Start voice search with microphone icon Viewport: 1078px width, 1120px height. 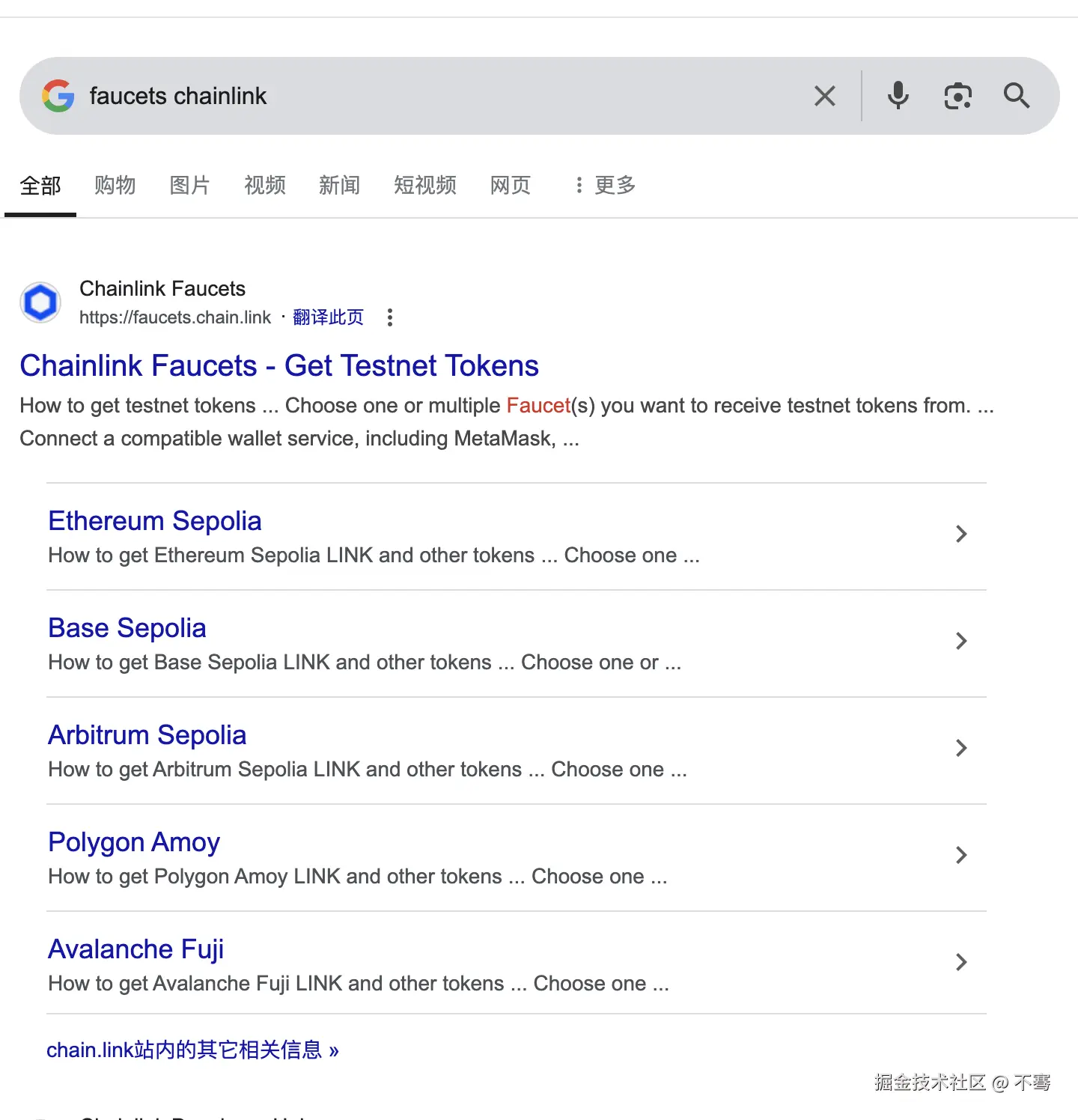pos(898,96)
